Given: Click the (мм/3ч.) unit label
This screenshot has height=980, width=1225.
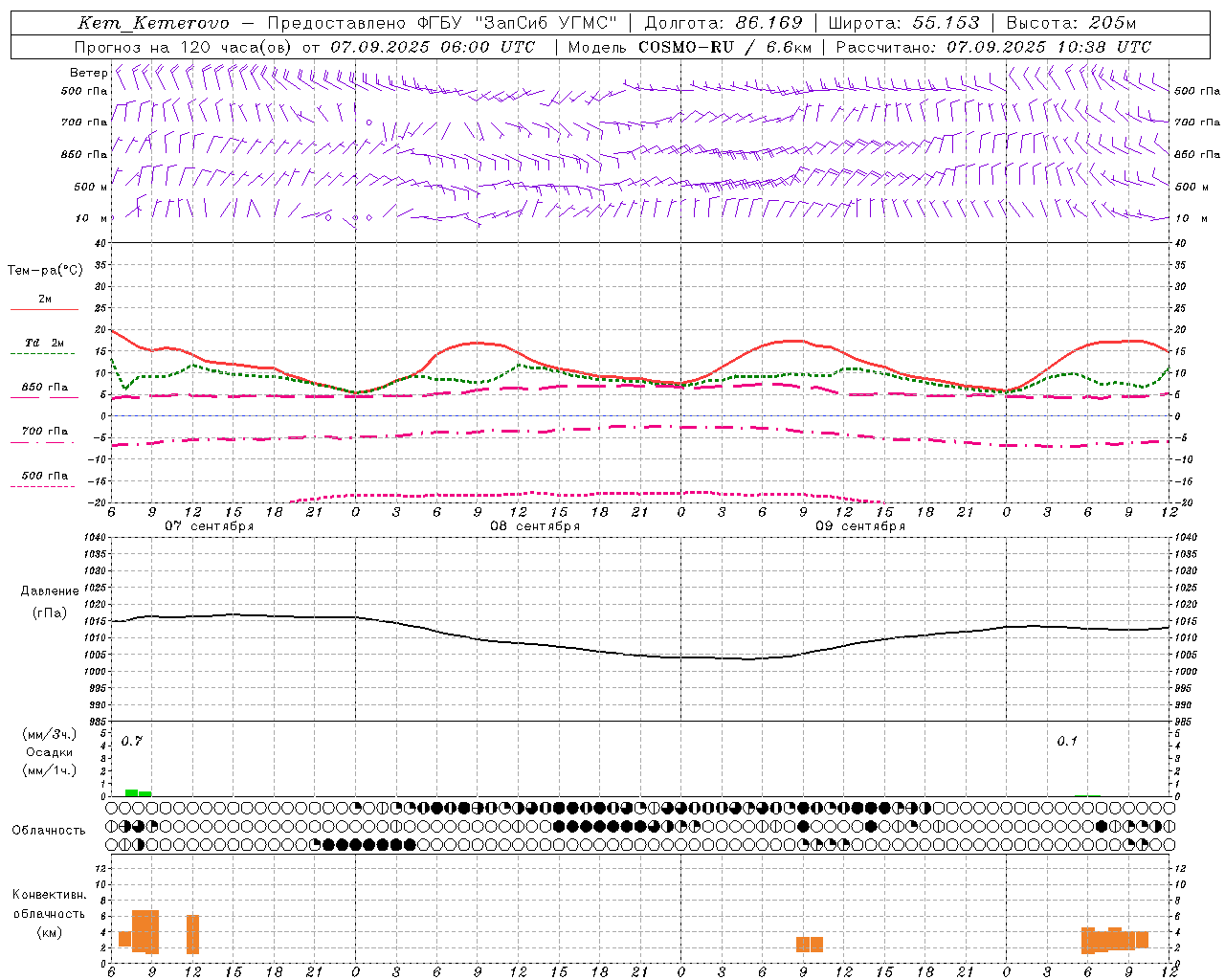Looking at the screenshot, I should point(50,734).
